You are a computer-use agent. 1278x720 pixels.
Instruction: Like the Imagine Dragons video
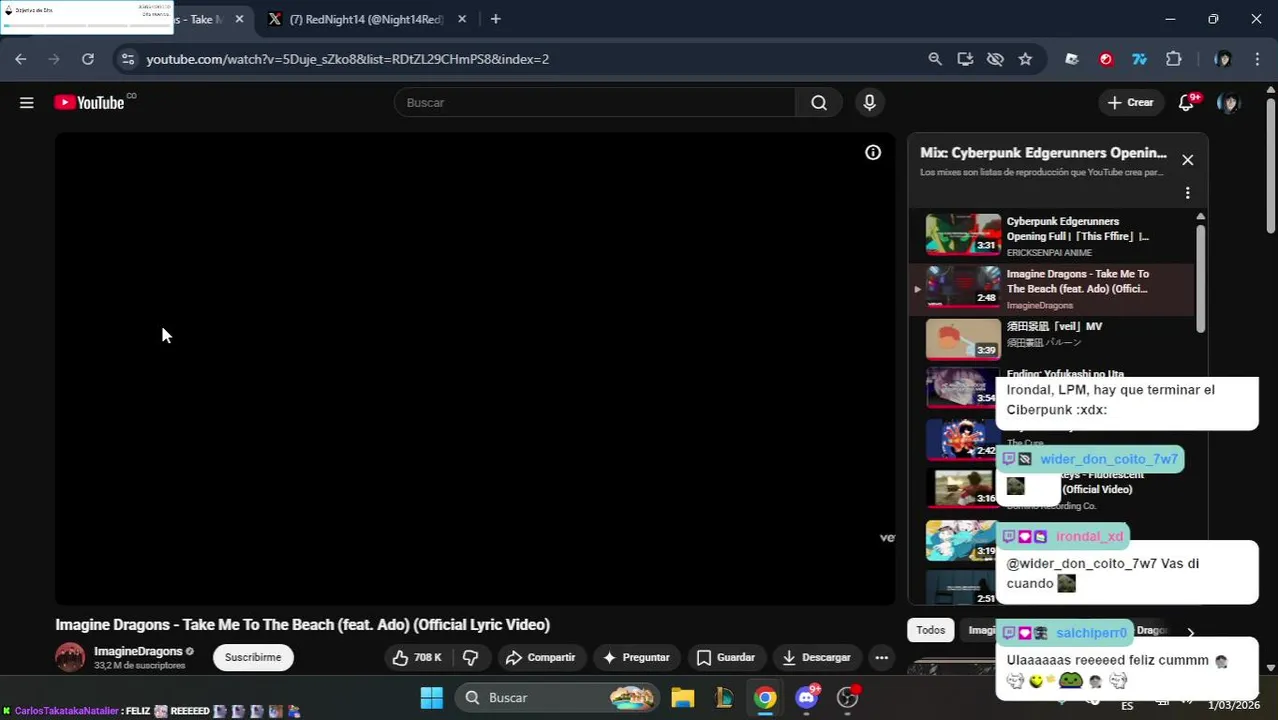[417, 657]
